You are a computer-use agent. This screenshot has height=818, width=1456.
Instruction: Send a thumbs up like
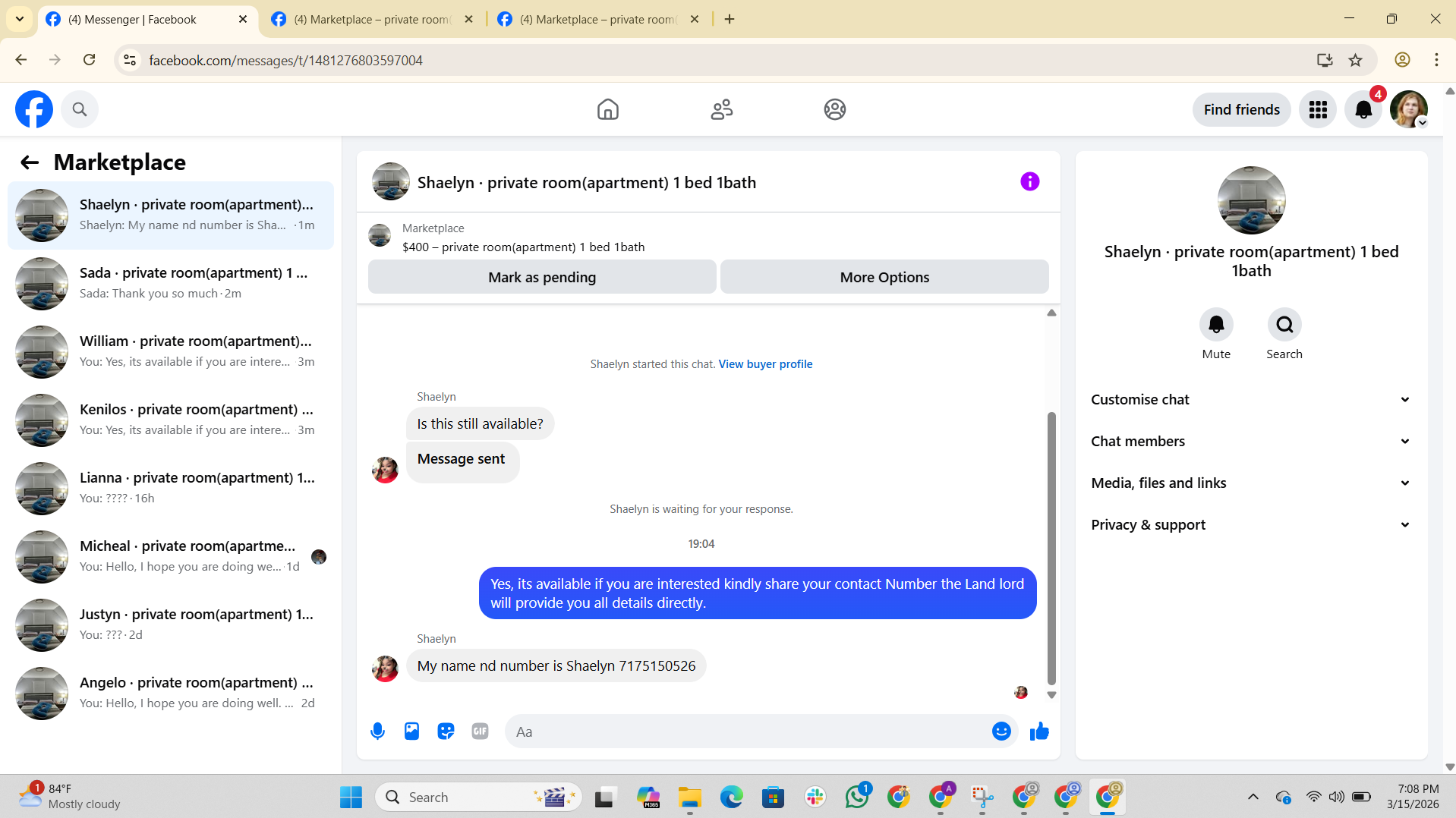point(1039,731)
